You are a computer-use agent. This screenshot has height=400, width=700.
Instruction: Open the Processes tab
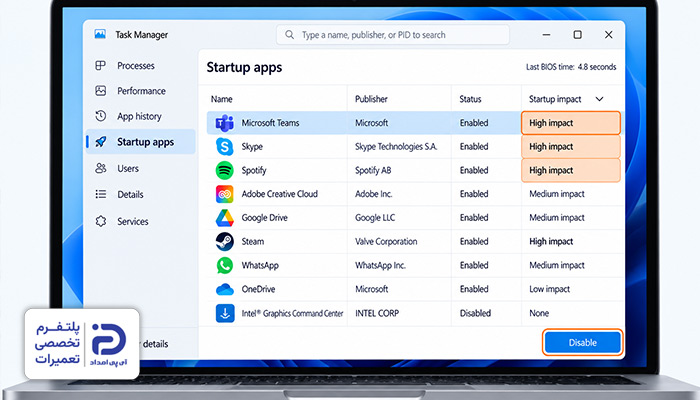point(141,66)
